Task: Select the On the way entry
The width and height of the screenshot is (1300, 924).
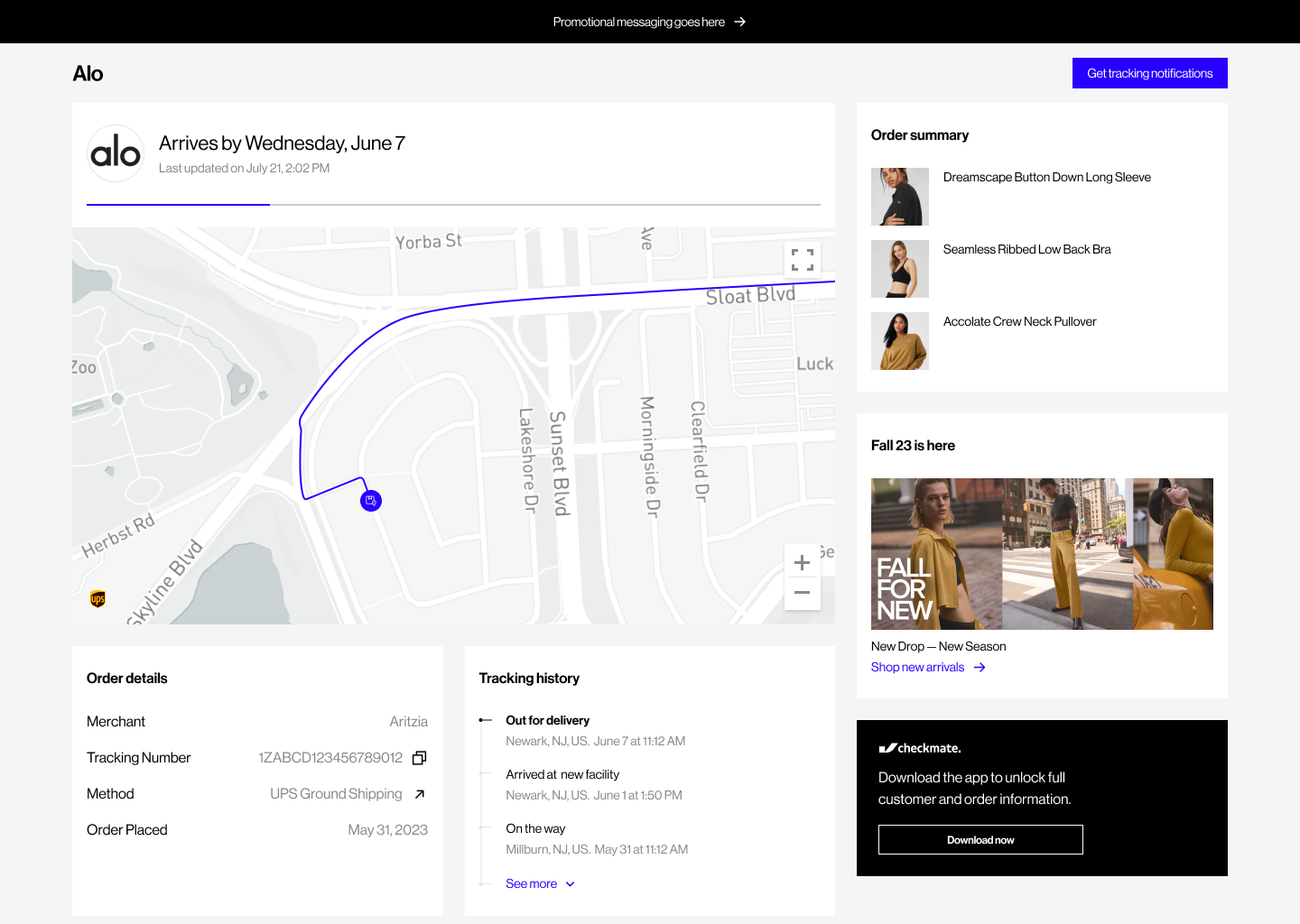Action: (597, 839)
